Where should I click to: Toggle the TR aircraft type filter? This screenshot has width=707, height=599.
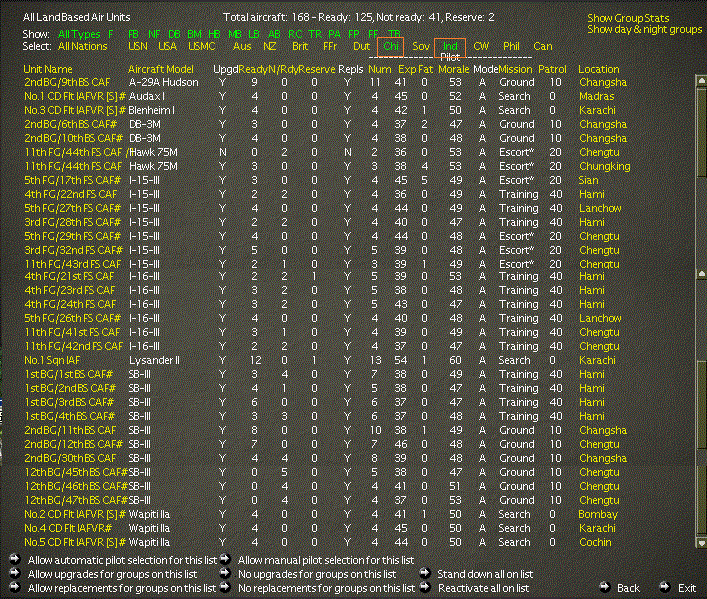point(315,34)
